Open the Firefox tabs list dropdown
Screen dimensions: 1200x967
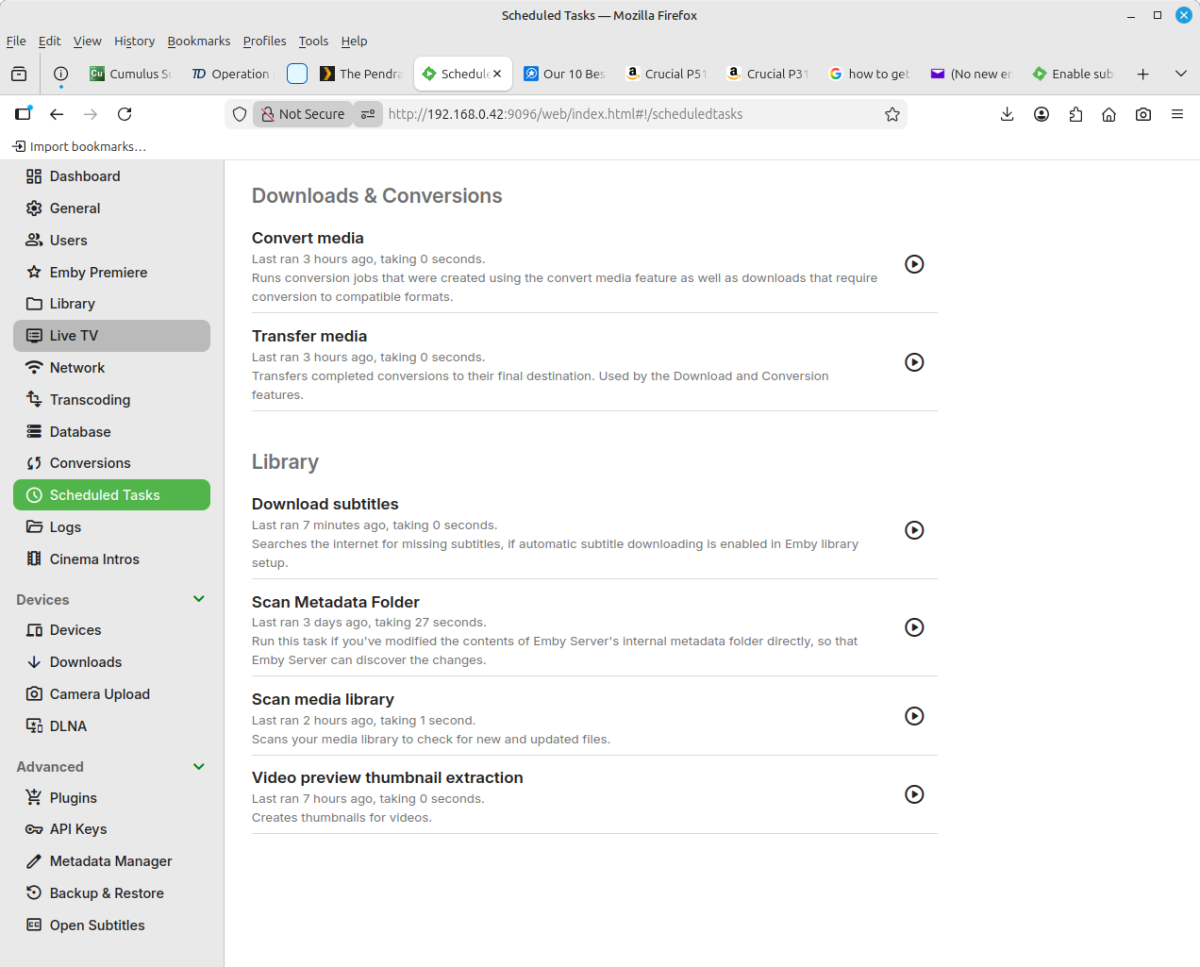click(x=1181, y=73)
